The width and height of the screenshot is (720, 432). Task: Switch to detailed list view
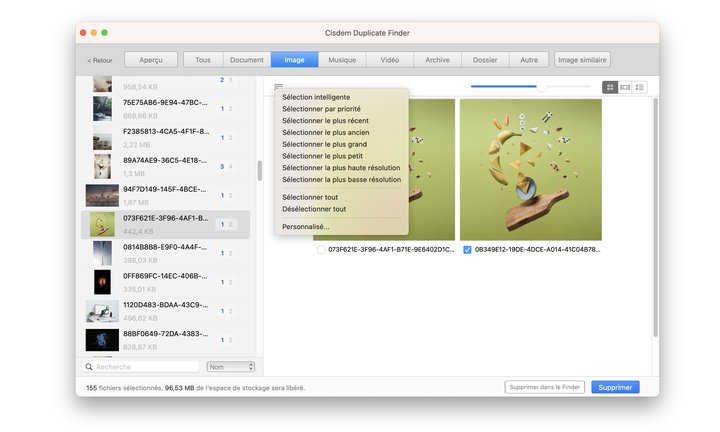point(640,87)
